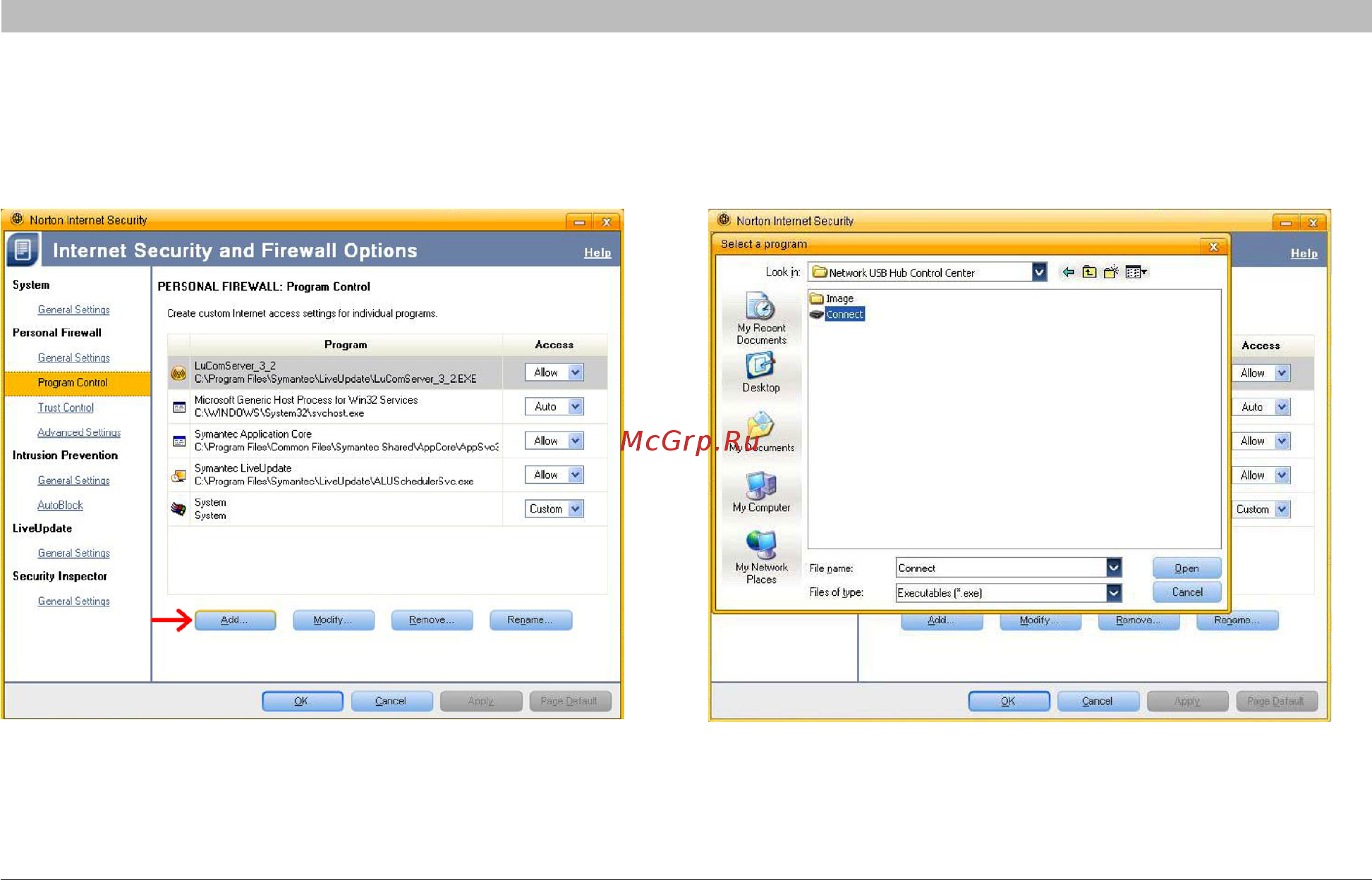Open My Documents shortcut in file dialog
Viewport: 1372px width, 880px height.
point(761,432)
